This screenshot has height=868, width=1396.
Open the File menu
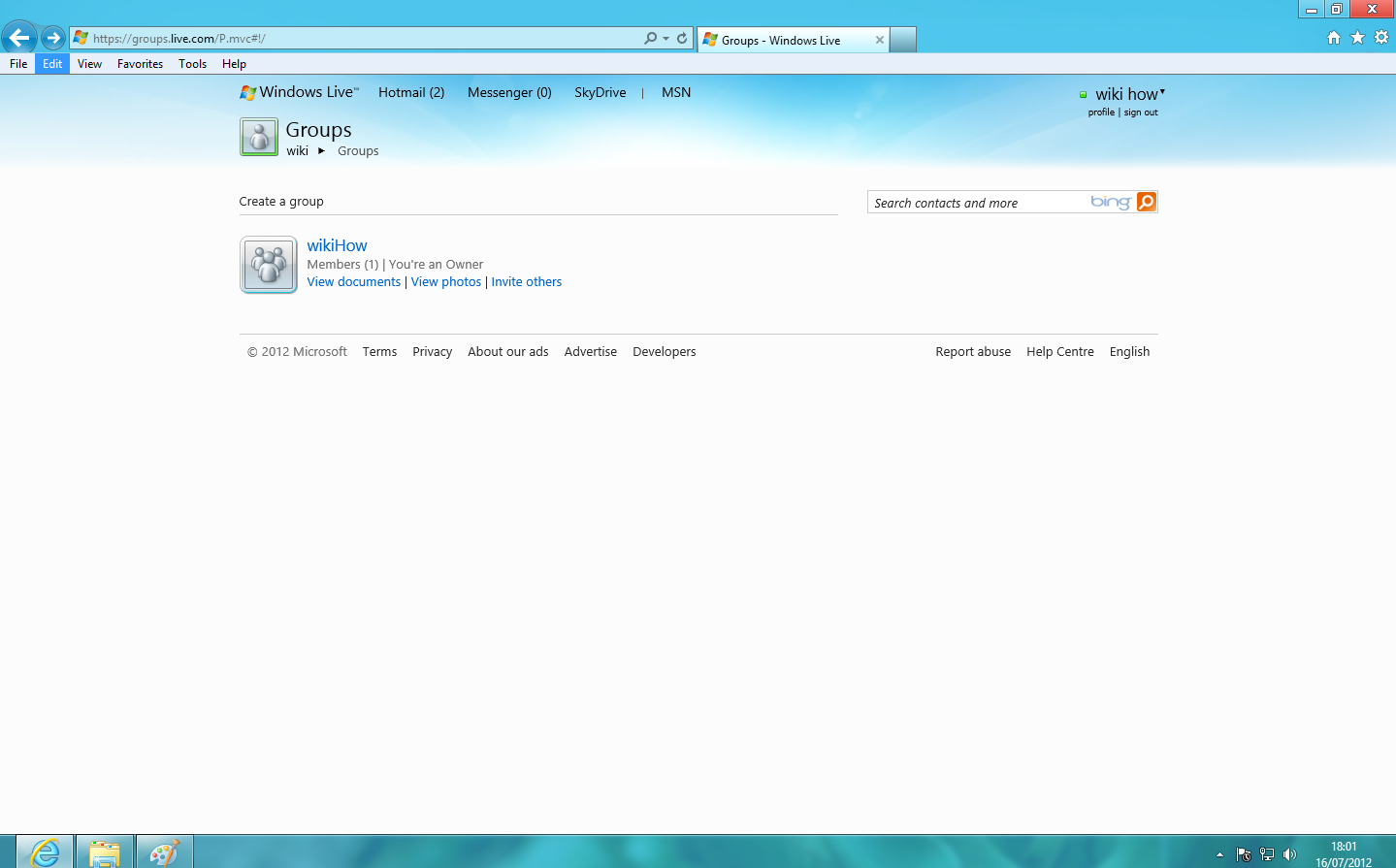coord(18,64)
